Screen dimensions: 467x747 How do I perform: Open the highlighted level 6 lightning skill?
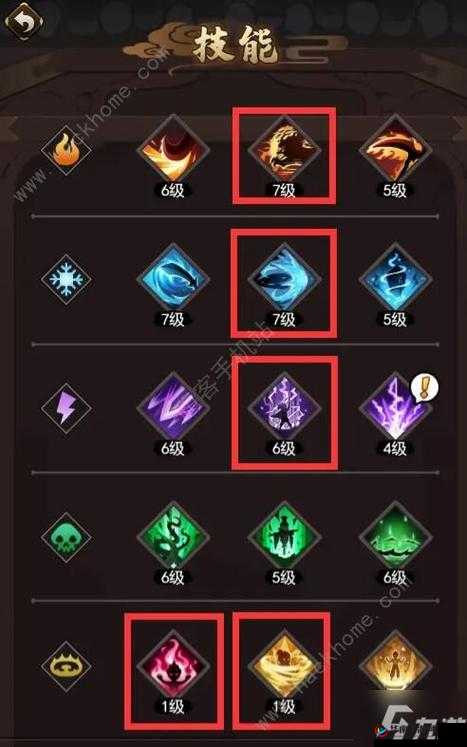[284, 408]
